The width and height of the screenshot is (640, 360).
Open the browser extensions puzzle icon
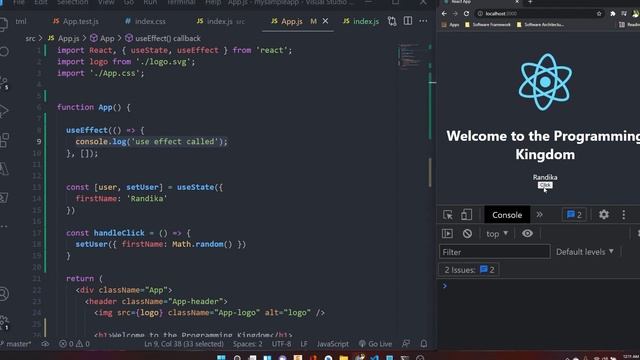coord(613,13)
